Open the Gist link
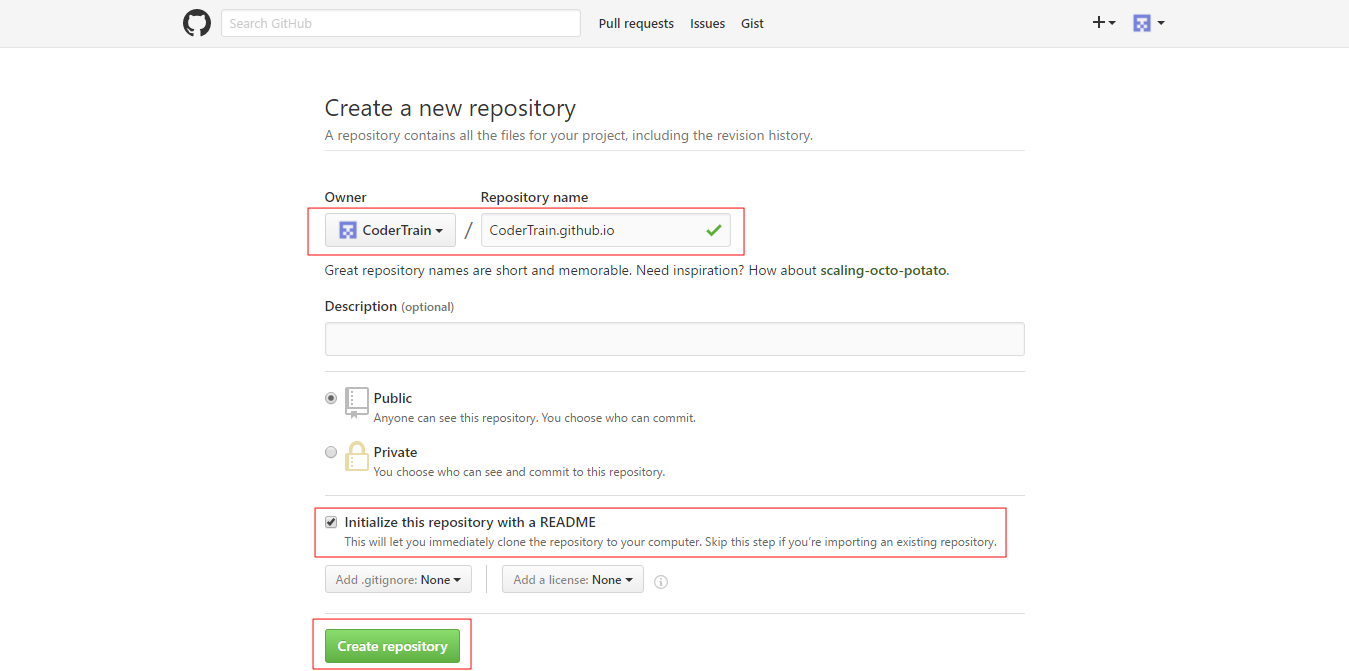Screen dimensions: 1349x671 click(752, 23)
